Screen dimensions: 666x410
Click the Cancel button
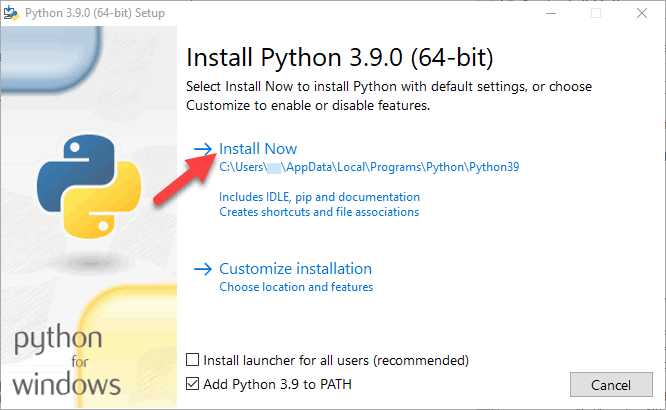point(611,385)
